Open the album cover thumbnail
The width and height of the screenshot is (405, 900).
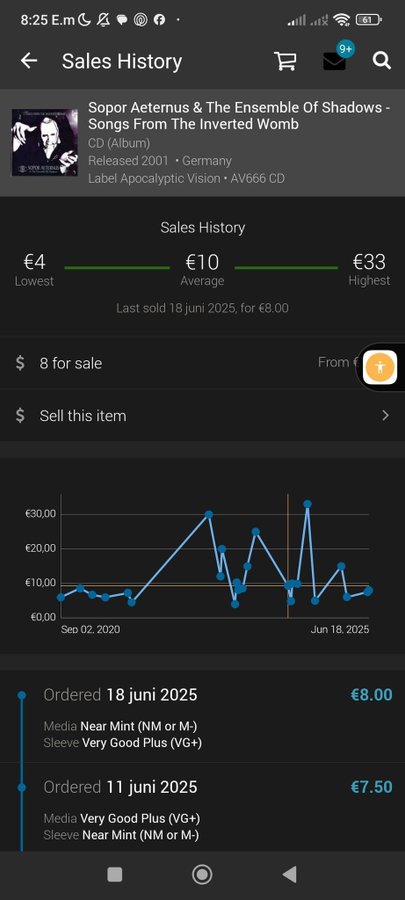45,142
